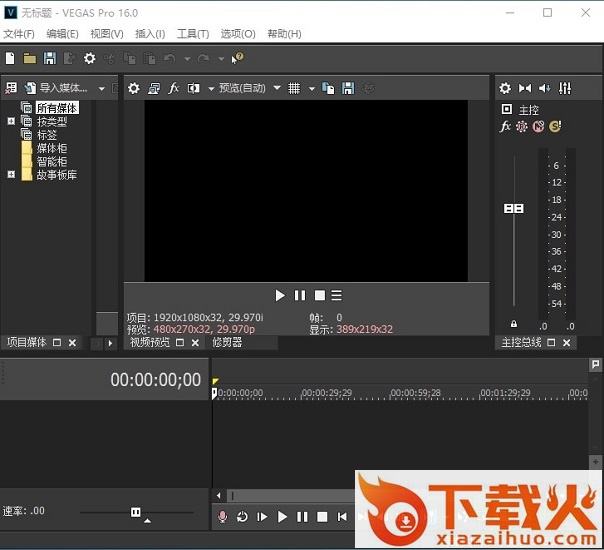Screen dimensions: 604x550
Task: Open the 预览(自动) quality dropdown
Action: [x=250, y=88]
